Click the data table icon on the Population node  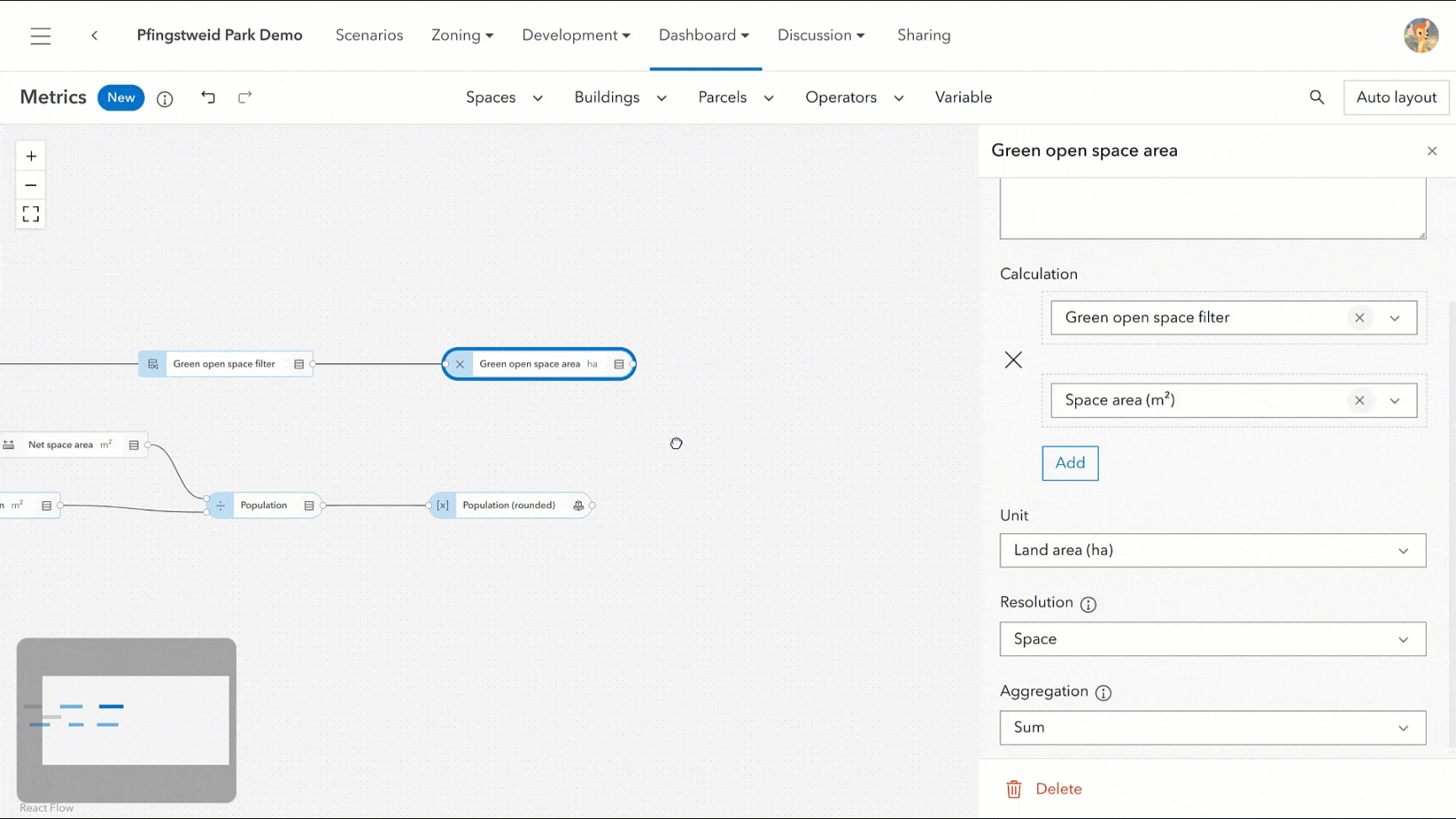pos(309,505)
